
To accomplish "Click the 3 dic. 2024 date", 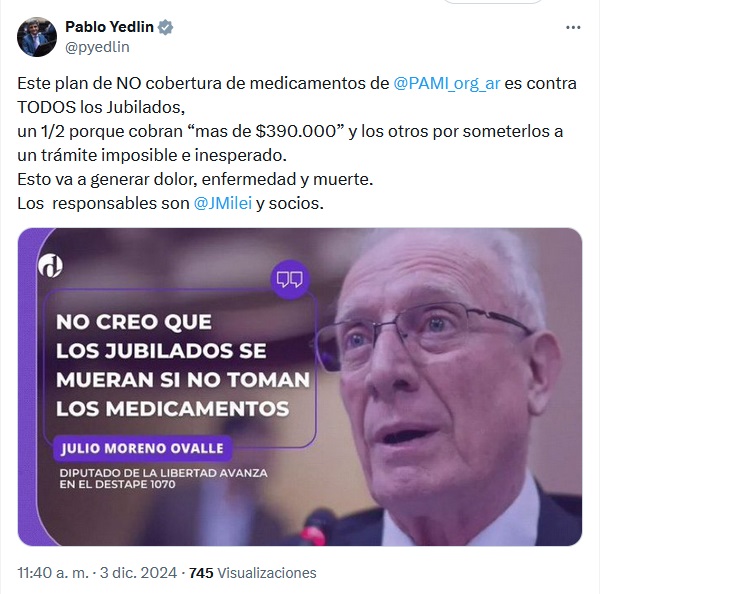I will (x=139, y=573).
